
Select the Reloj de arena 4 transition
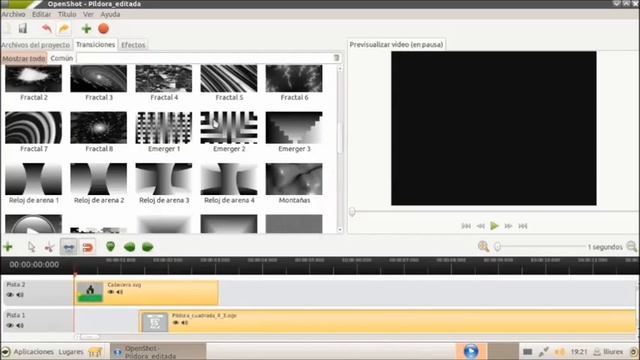(x=229, y=184)
